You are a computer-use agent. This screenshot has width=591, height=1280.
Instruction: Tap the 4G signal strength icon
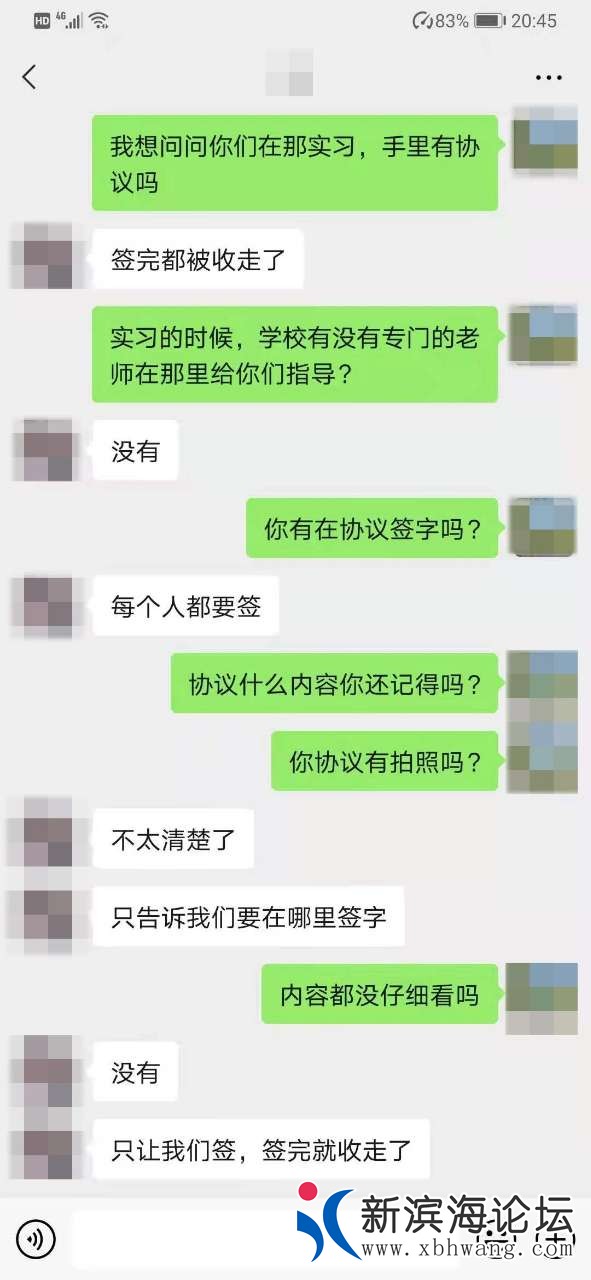pos(69,20)
